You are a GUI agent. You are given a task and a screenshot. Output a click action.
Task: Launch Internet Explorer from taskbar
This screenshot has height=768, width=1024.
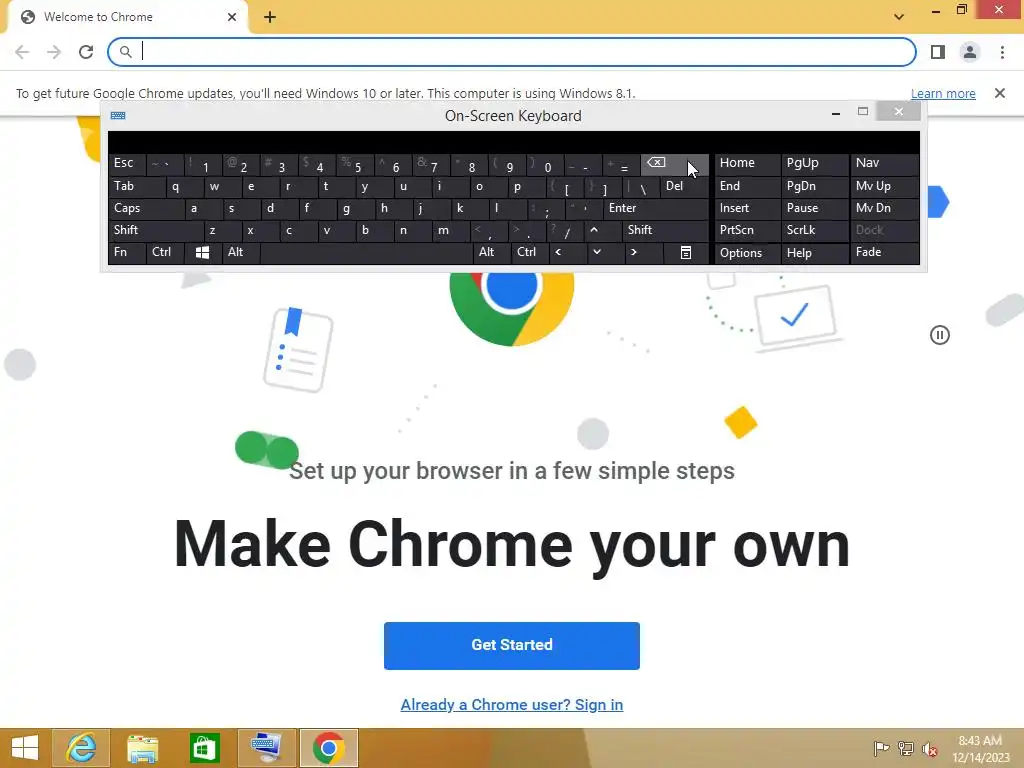(81, 748)
